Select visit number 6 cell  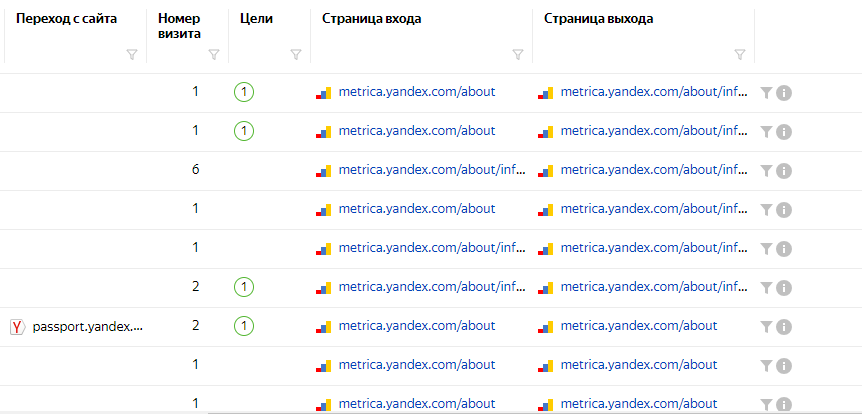point(196,170)
